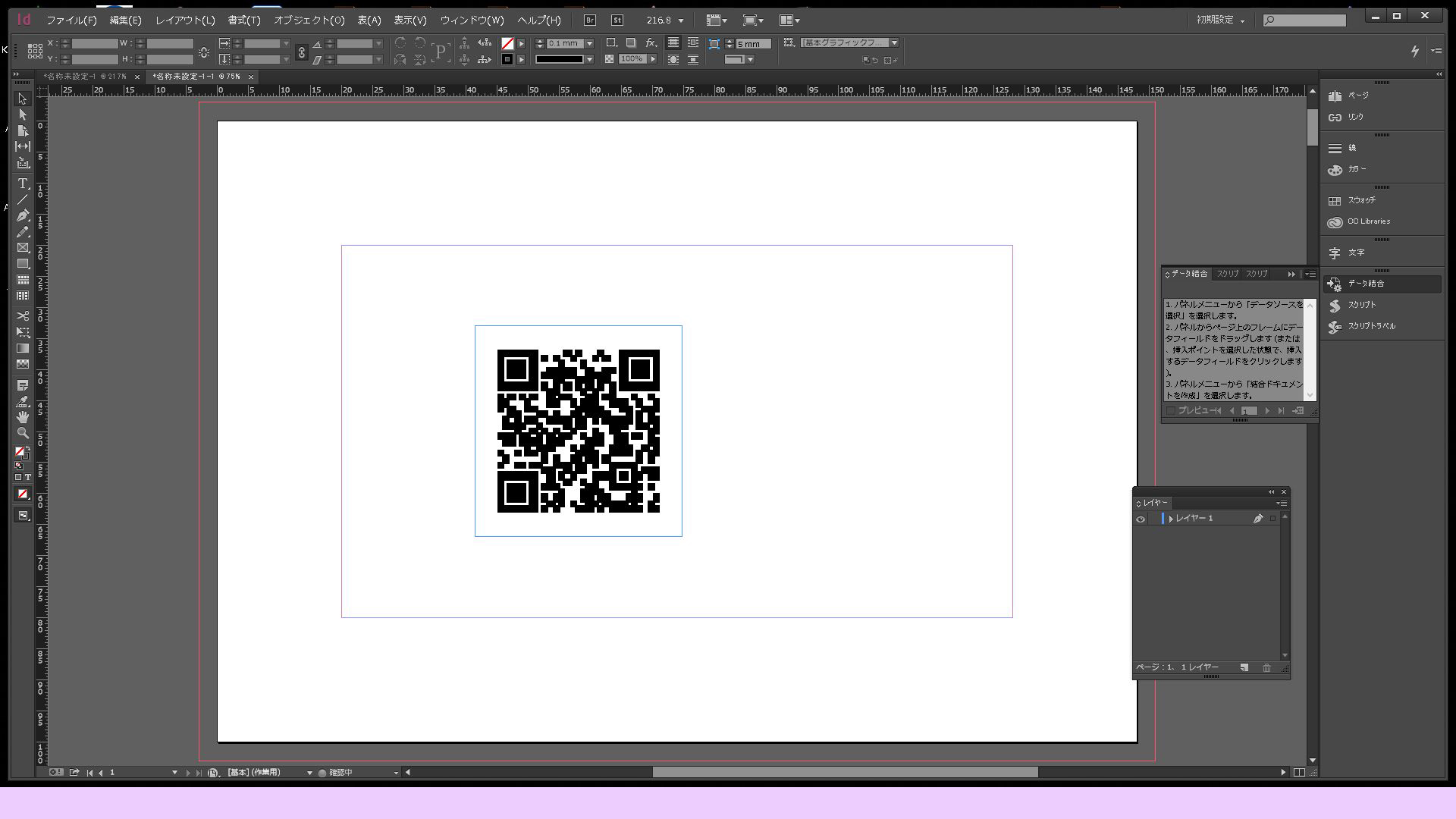The height and width of the screenshot is (819, 1456).
Task: Select the Zoom magnifier tool
Action: tap(23, 433)
